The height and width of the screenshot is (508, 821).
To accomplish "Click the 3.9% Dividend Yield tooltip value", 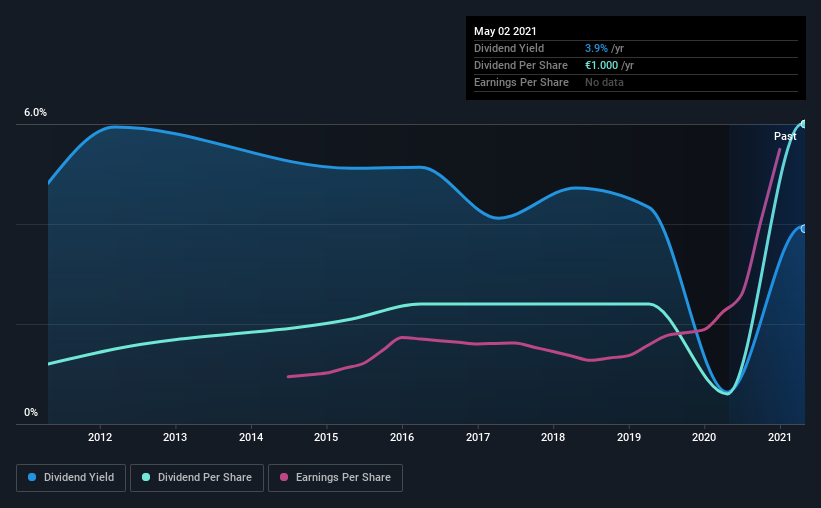I will [596, 48].
